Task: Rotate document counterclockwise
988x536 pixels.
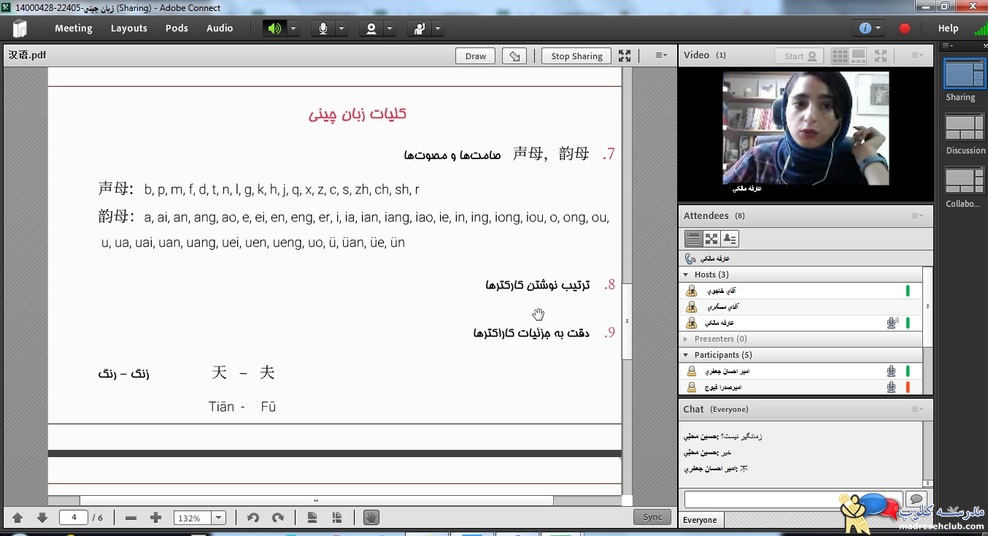Action: [x=253, y=518]
